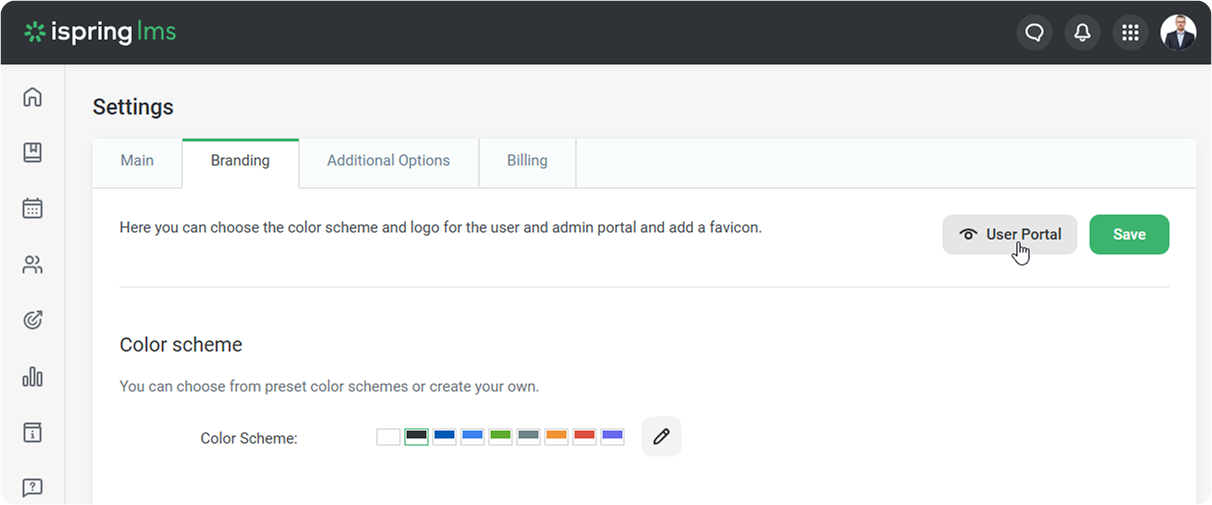Switch to the Main tab
Screen dimensions: 1212x505
click(x=137, y=160)
